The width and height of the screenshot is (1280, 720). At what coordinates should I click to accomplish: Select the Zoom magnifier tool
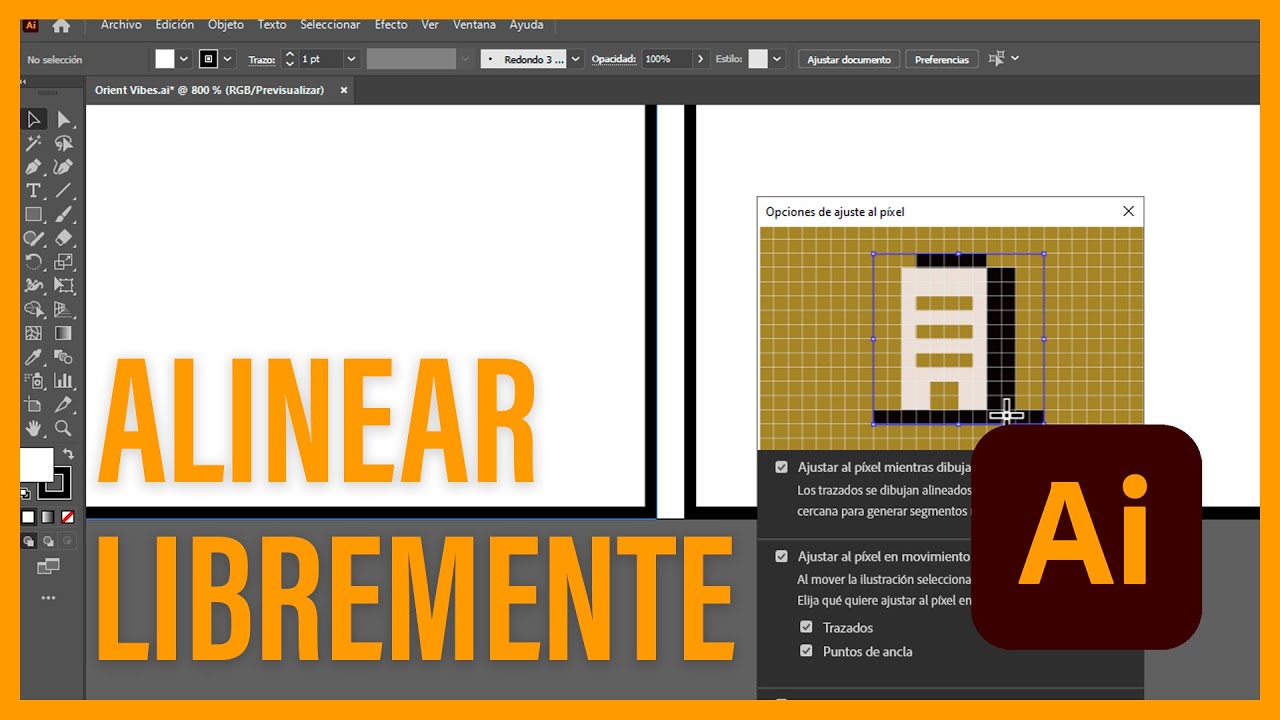(x=63, y=428)
